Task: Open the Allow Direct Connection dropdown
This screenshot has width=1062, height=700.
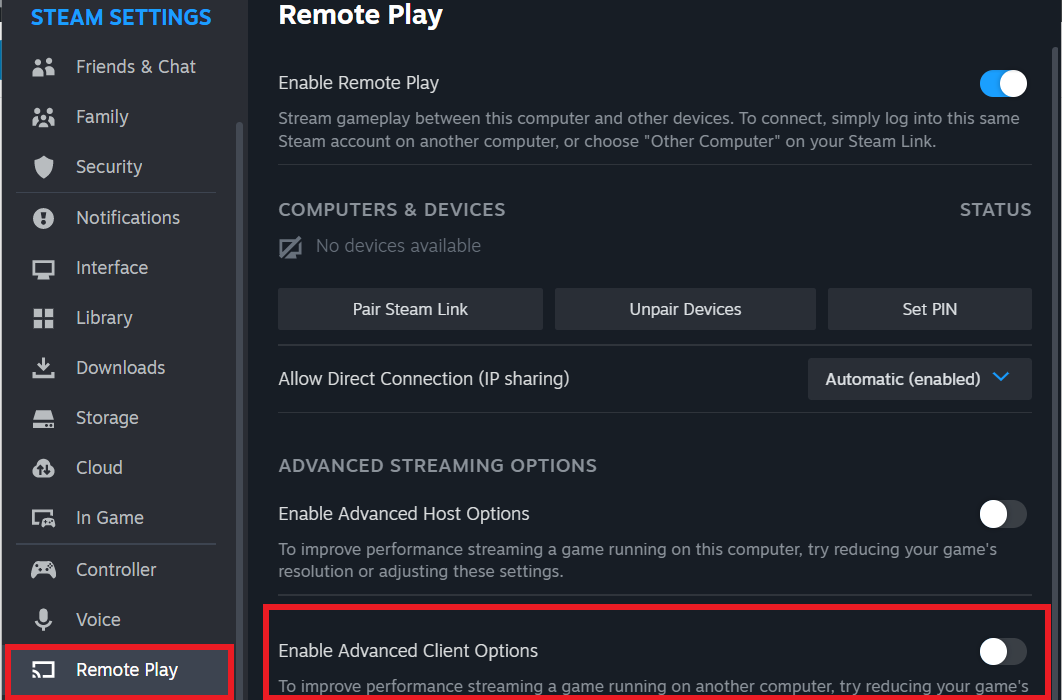Action: pyautogui.click(x=918, y=378)
